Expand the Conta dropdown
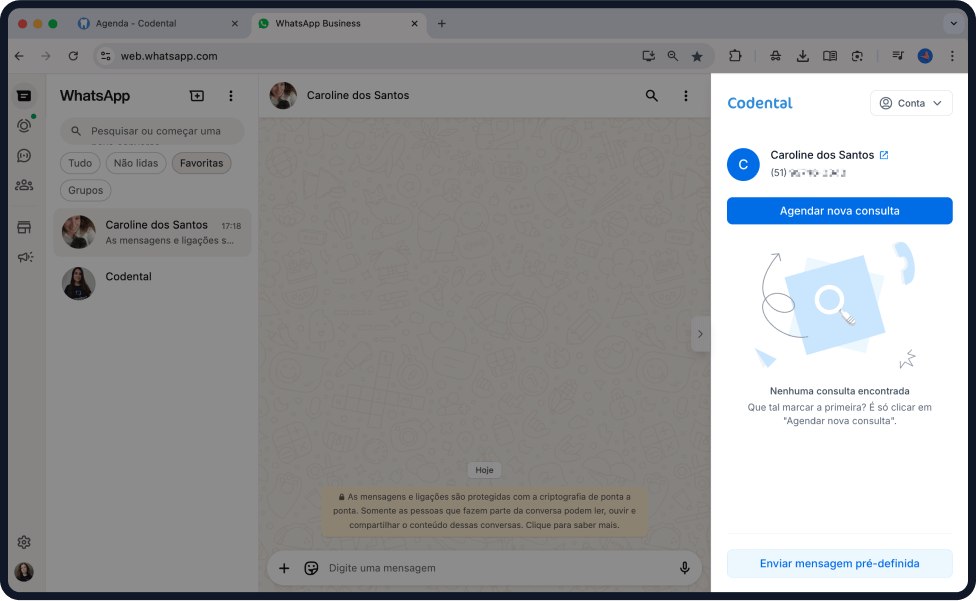This screenshot has height=601, width=976. click(x=911, y=103)
